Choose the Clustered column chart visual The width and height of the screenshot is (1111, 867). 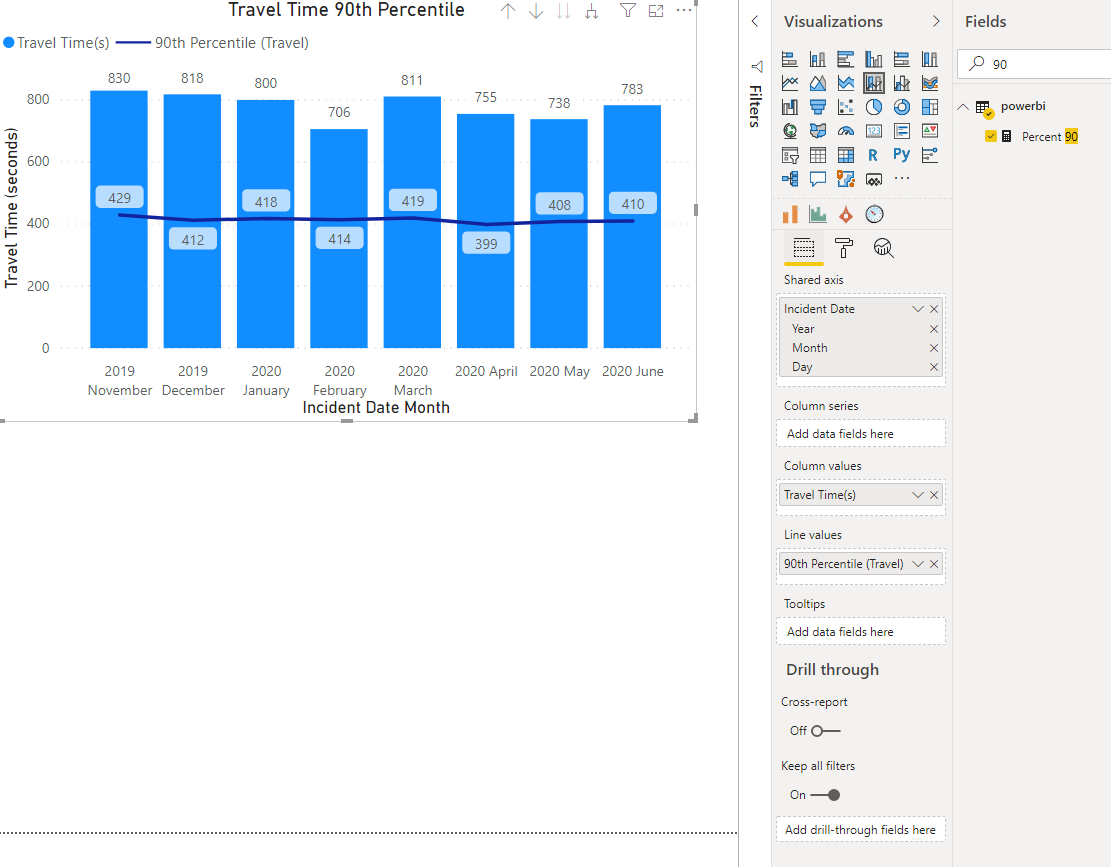874,60
